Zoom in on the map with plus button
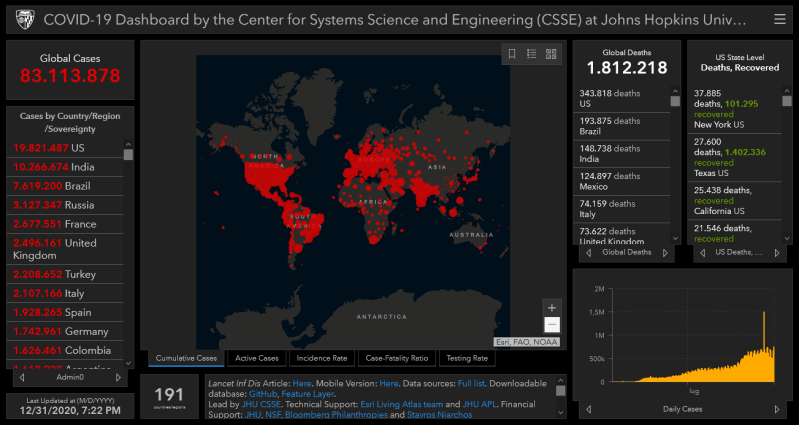Viewport: 799px width, 425px height. point(552,307)
